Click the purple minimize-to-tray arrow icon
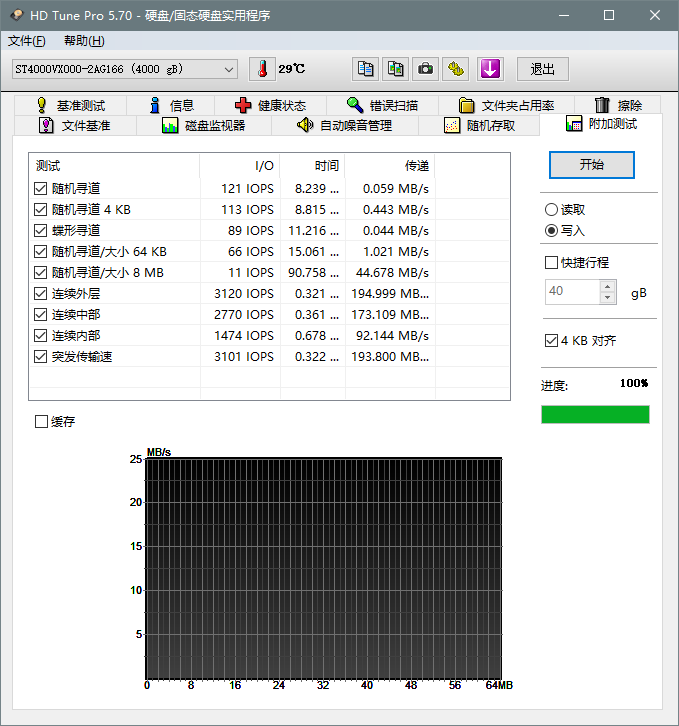679x726 pixels. (x=490, y=69)
